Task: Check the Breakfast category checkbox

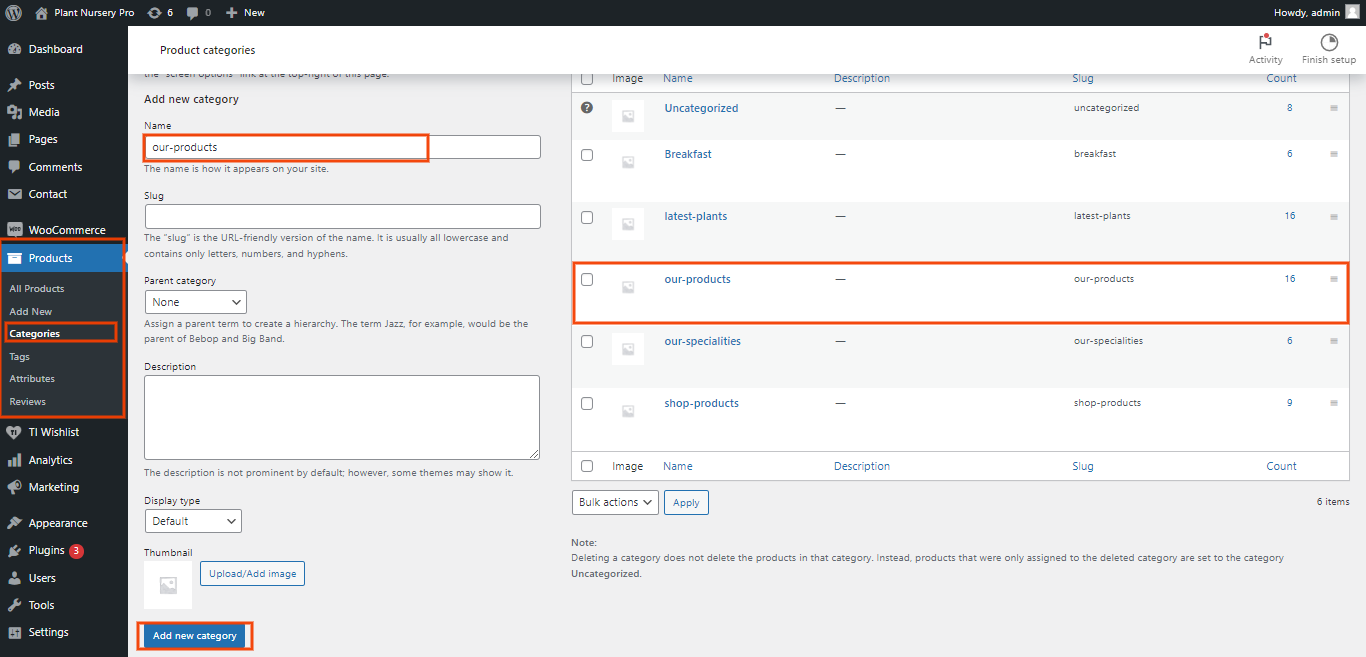Action: coord(587,155)
